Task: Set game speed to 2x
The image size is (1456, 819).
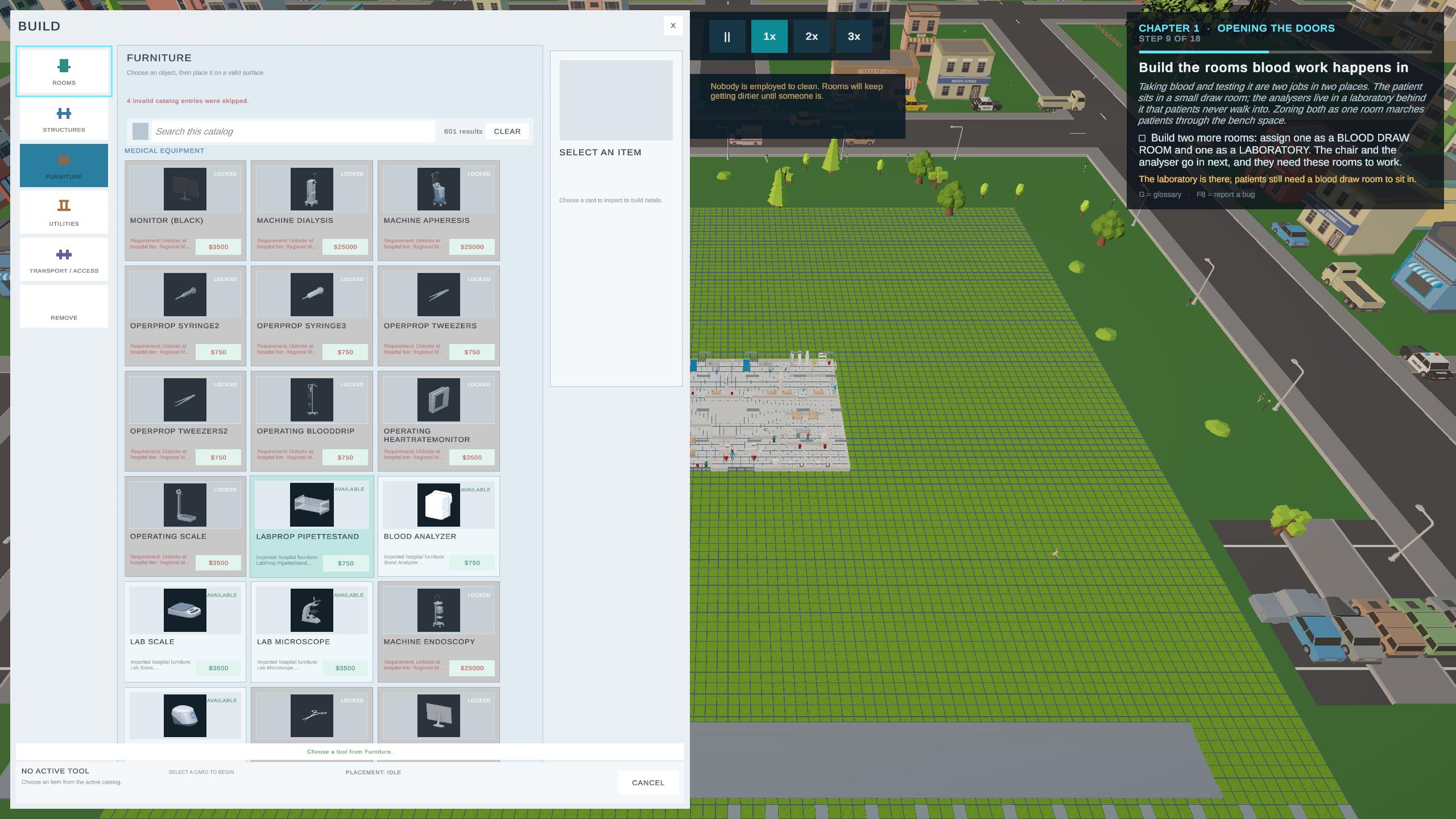Action: click(x=812, y=36)
